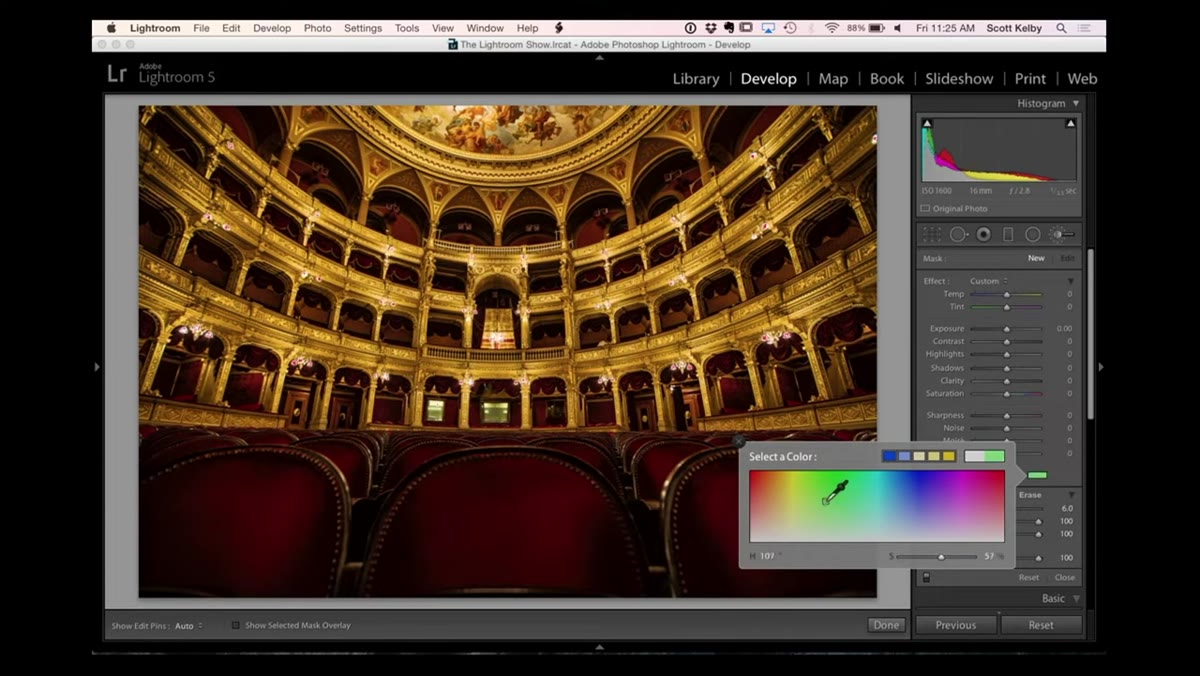The height and width of the screenshot is (676, 1200).
Task: Toggle highlight clipping indicator in histogram
Action: point(1071,124)
